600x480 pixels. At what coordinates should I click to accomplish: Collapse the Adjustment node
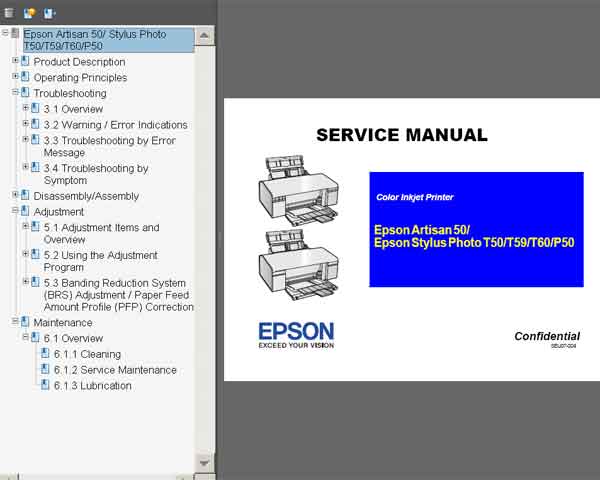tap(15, 210)
